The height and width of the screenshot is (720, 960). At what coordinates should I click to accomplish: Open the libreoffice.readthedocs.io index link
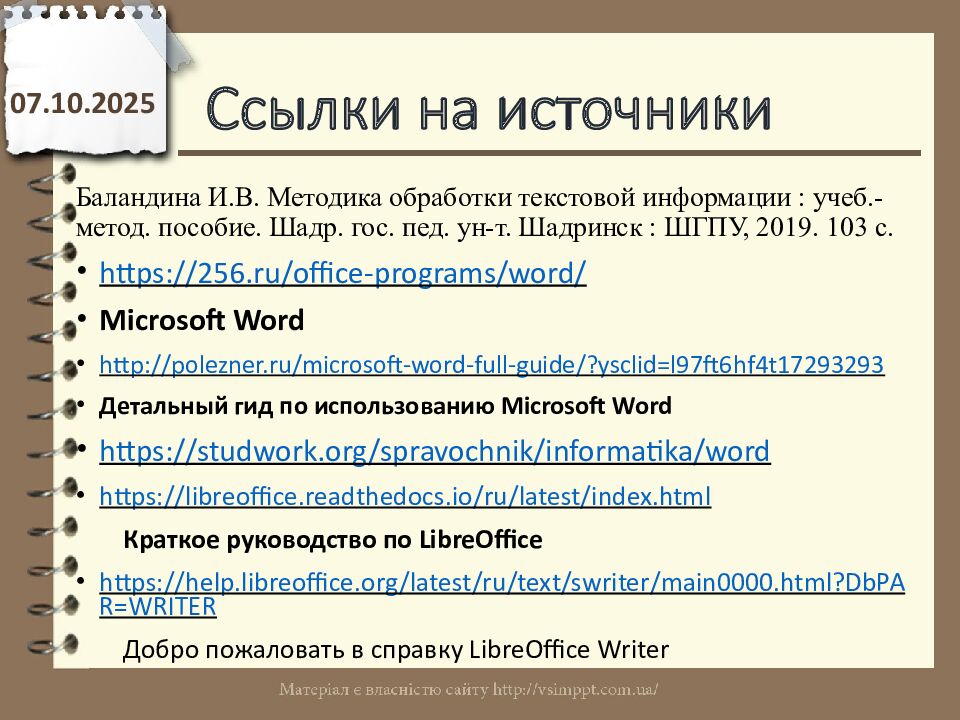point(405,496)
